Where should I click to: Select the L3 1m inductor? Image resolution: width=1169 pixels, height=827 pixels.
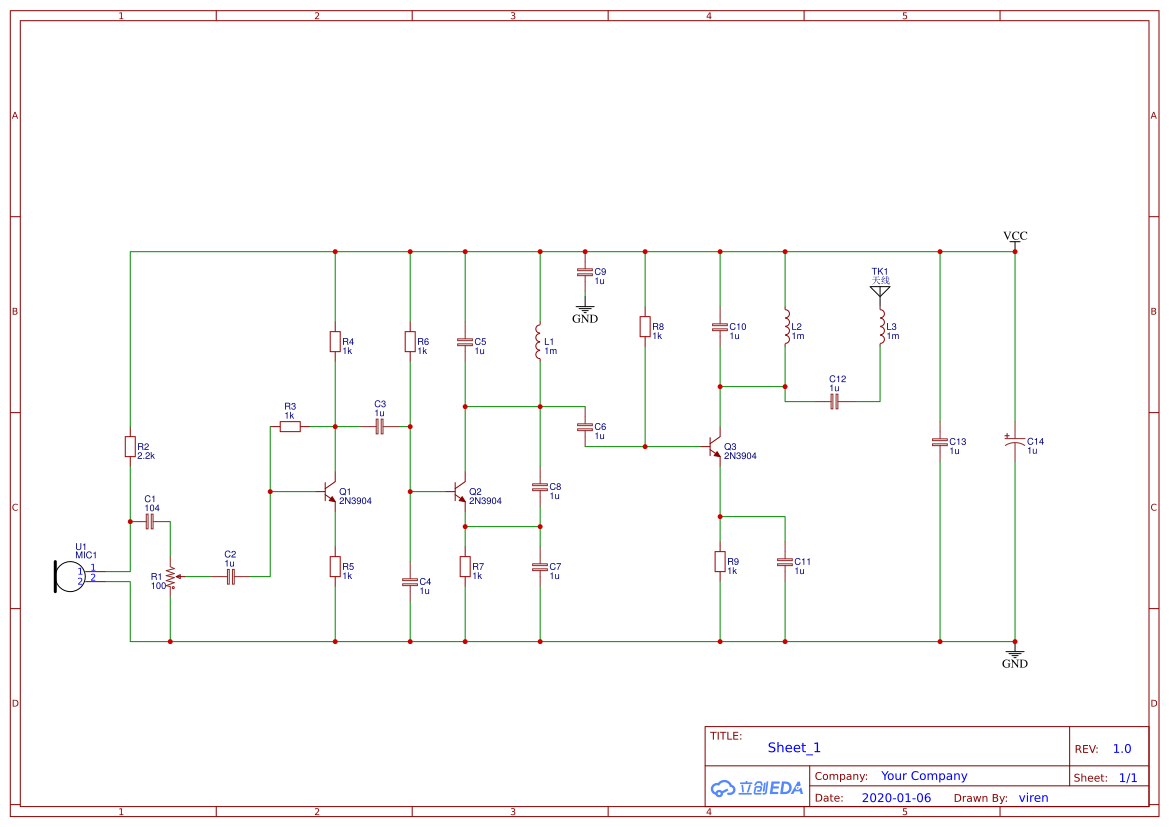point(881,327)
